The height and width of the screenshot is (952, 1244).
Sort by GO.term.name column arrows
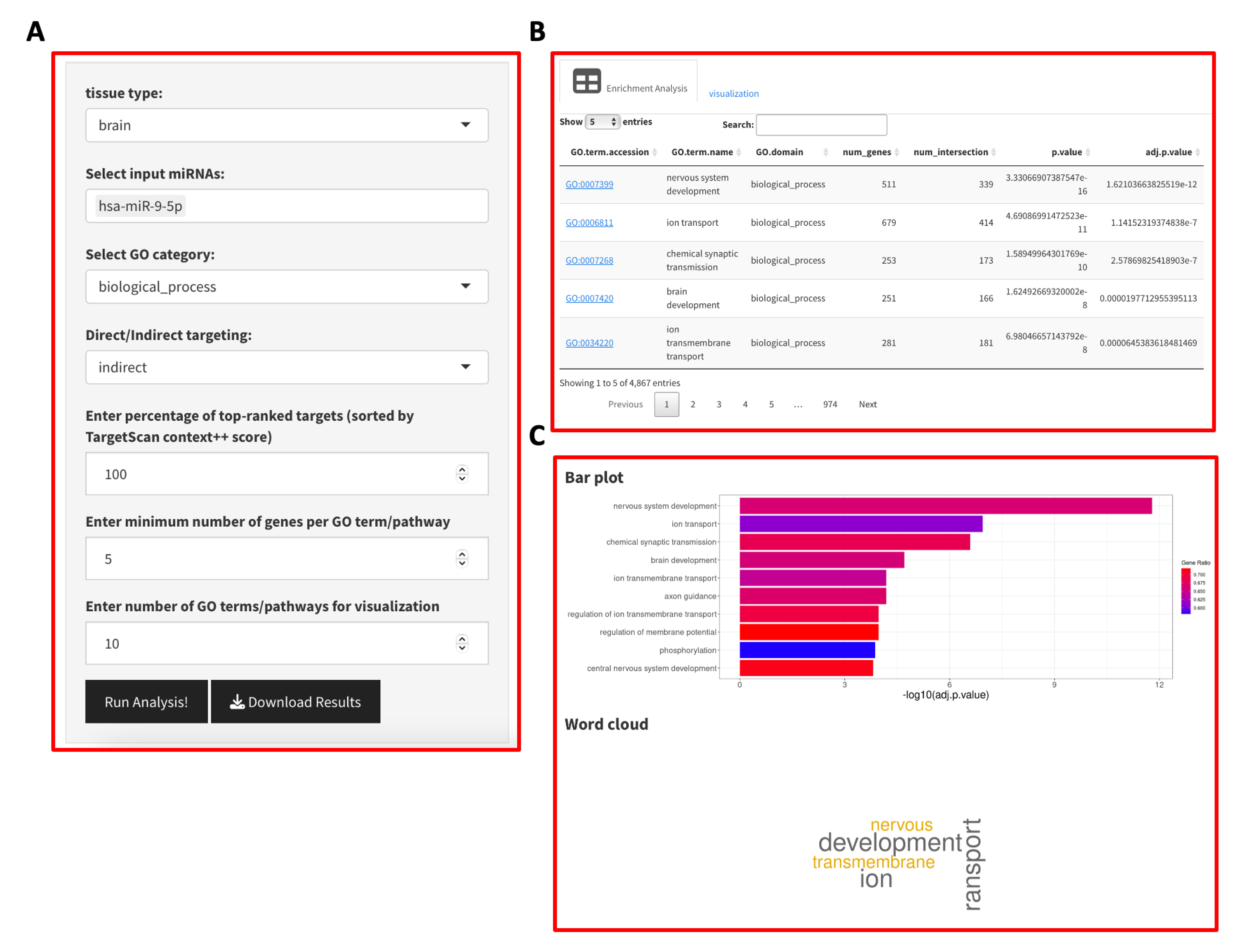[738, 152]
